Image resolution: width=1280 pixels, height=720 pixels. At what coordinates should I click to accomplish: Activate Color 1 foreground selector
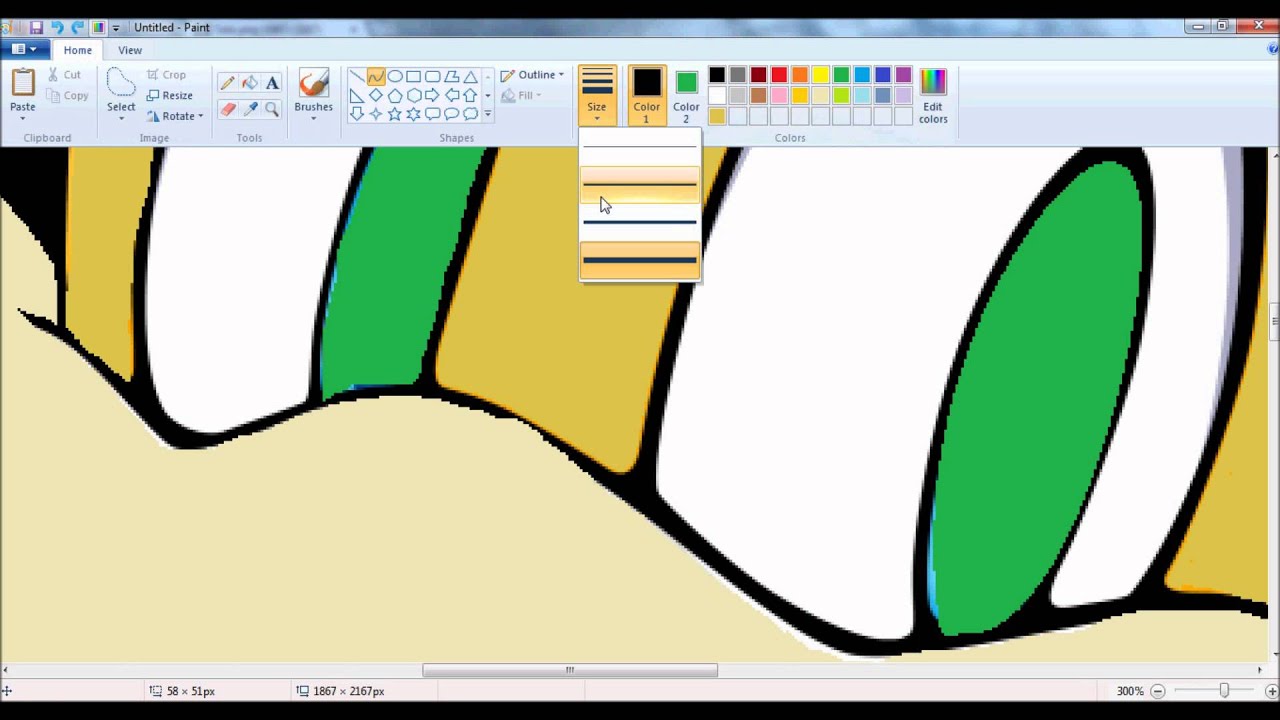click(646, 96)
